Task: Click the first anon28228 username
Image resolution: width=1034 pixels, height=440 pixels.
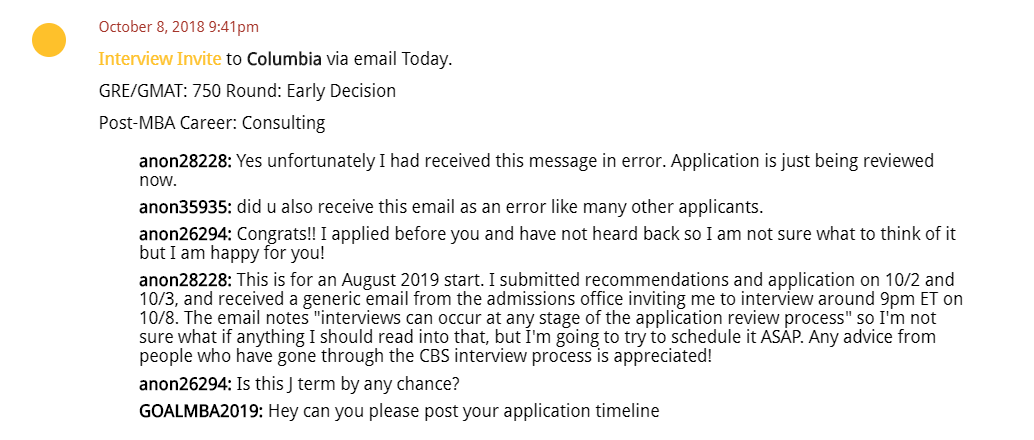Action: [185, 160]
